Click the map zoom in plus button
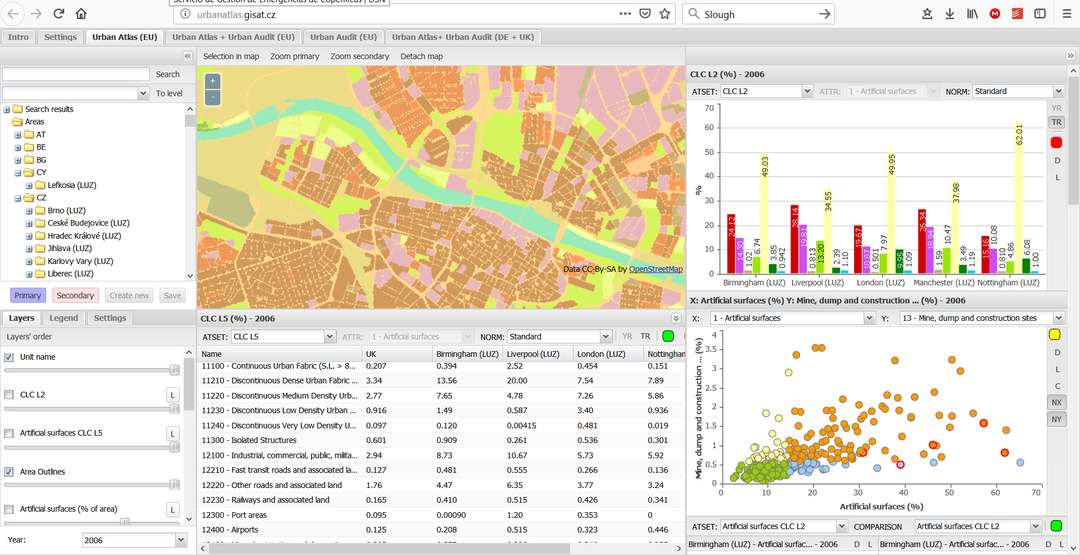This screenshot has width=1080, height=555. pyautogui.click(x=212, y=81)
